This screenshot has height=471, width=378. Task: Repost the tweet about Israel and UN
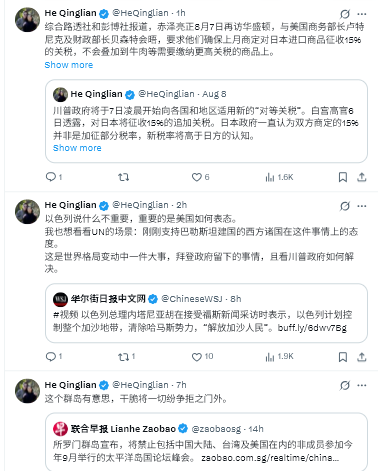click(x=126, y=357)
